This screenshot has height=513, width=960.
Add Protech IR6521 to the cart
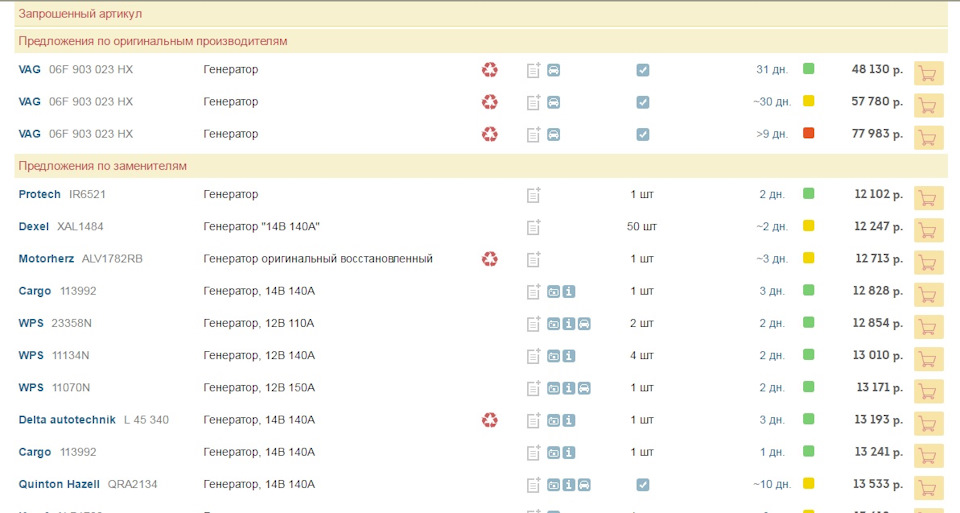(x=928, y=198)
